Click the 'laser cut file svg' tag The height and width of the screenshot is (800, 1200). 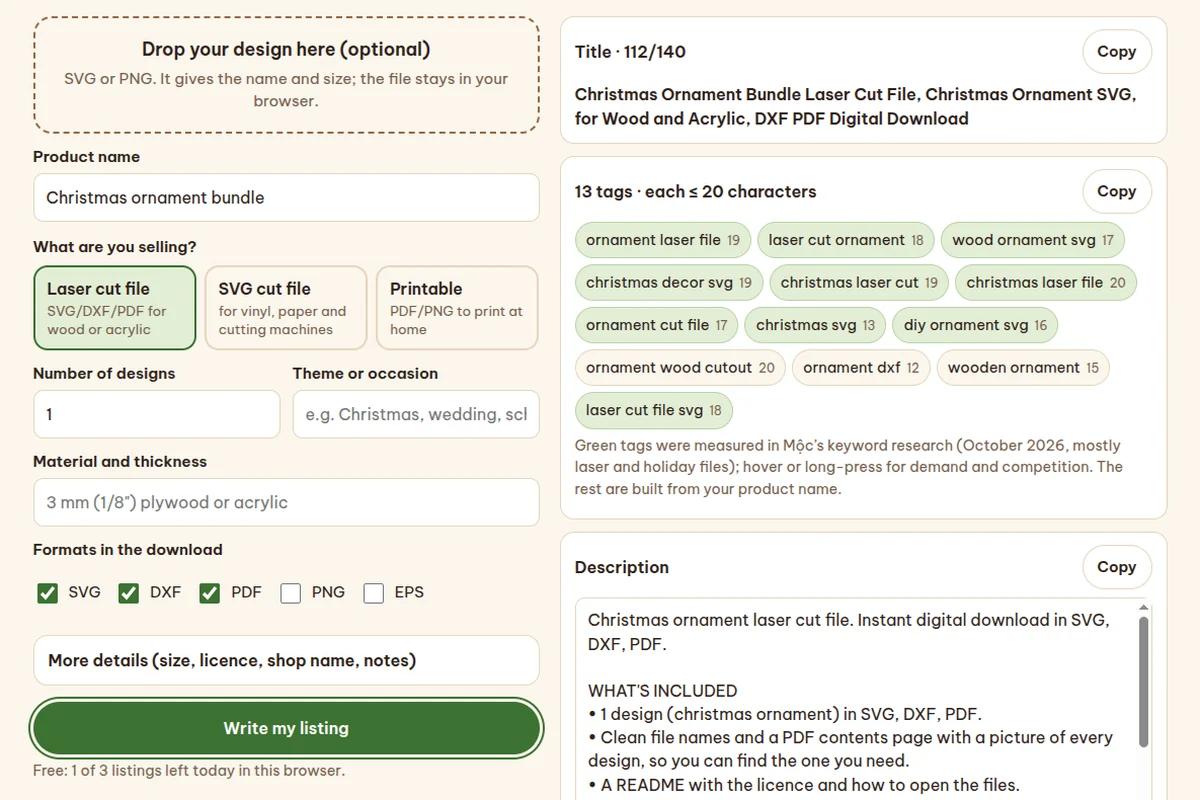pyautogui.click(x=653, y=410)
